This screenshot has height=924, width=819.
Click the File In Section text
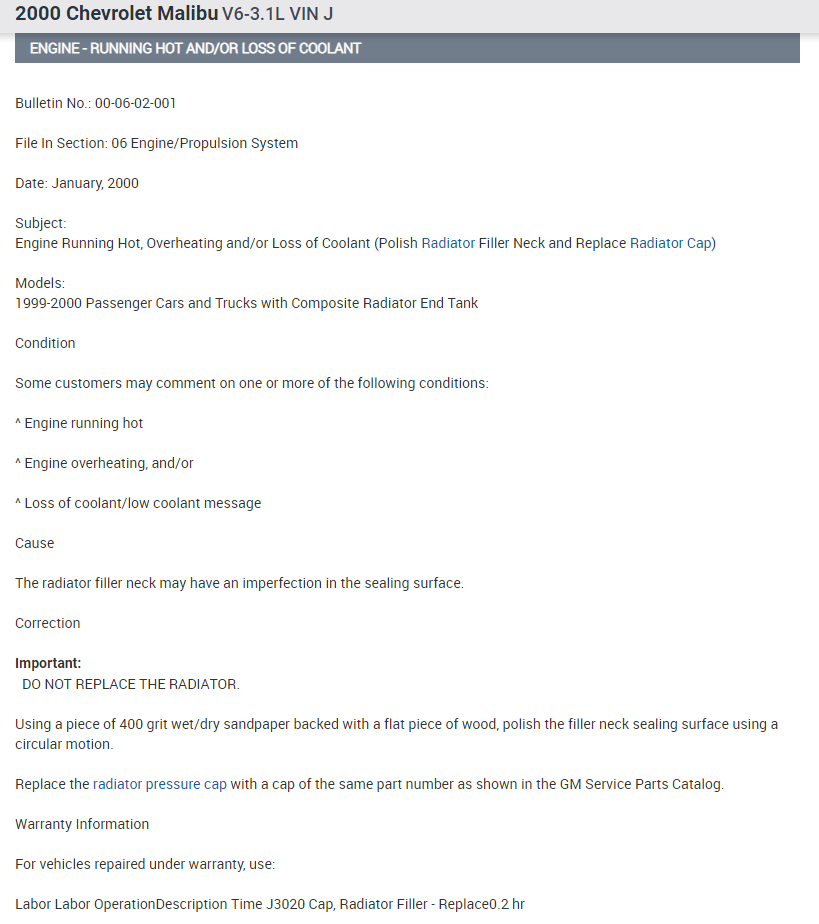point(156,143)
